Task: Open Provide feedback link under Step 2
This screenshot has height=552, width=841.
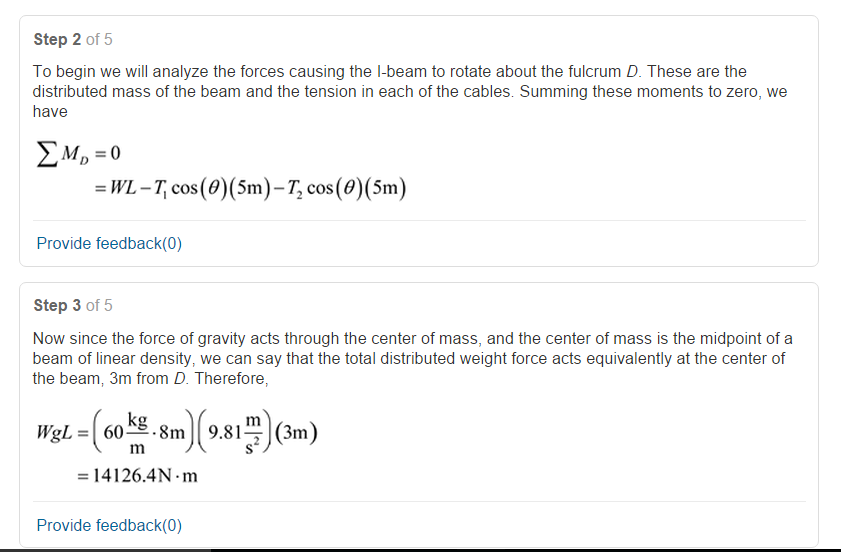Action: [109, 244]
